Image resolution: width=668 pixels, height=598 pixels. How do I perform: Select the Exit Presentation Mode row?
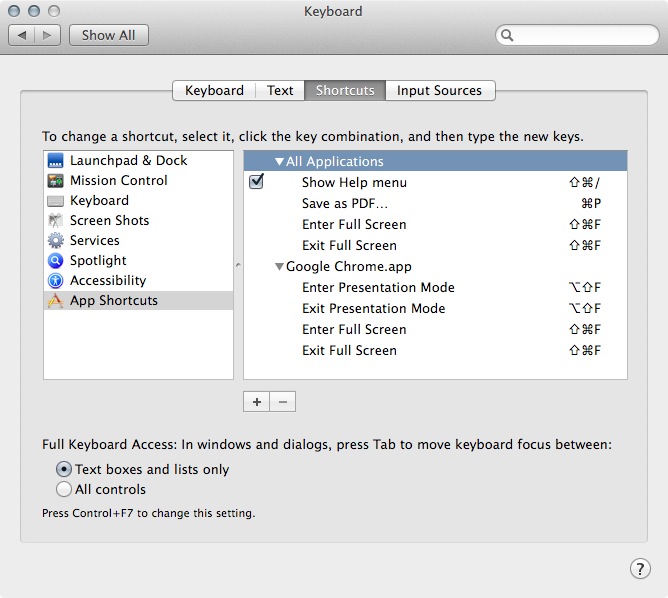(x=435, y=308)
